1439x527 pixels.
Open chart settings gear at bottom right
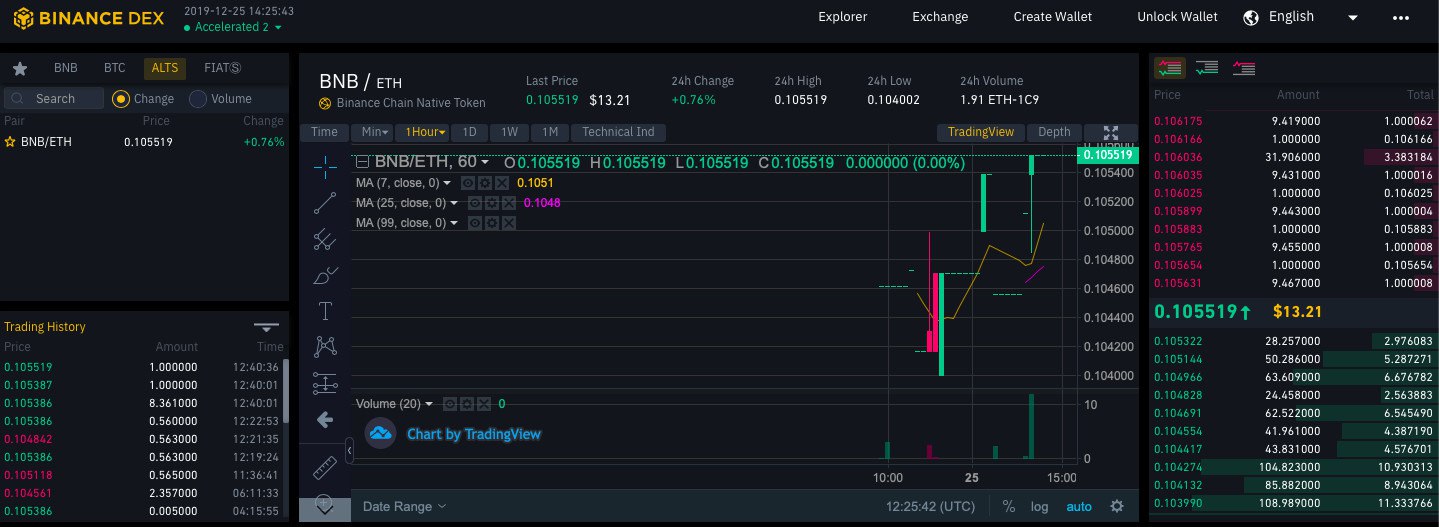[x=1117, y=506]
